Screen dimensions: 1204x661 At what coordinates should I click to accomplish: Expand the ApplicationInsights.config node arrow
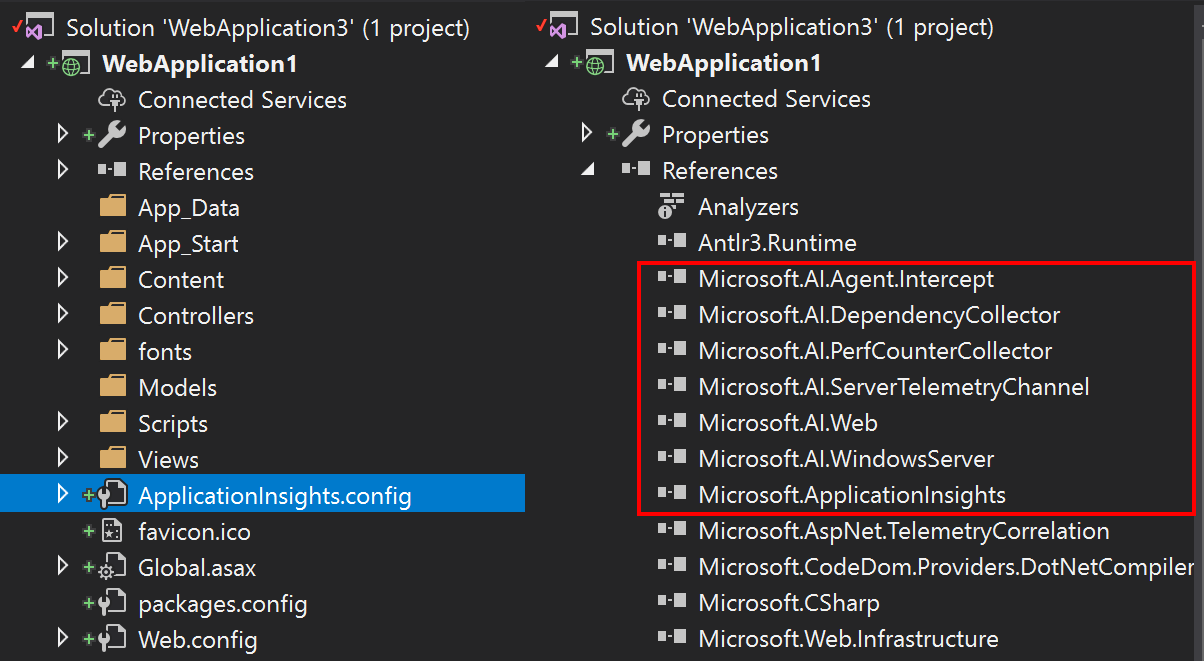click(x=63, y=495)
